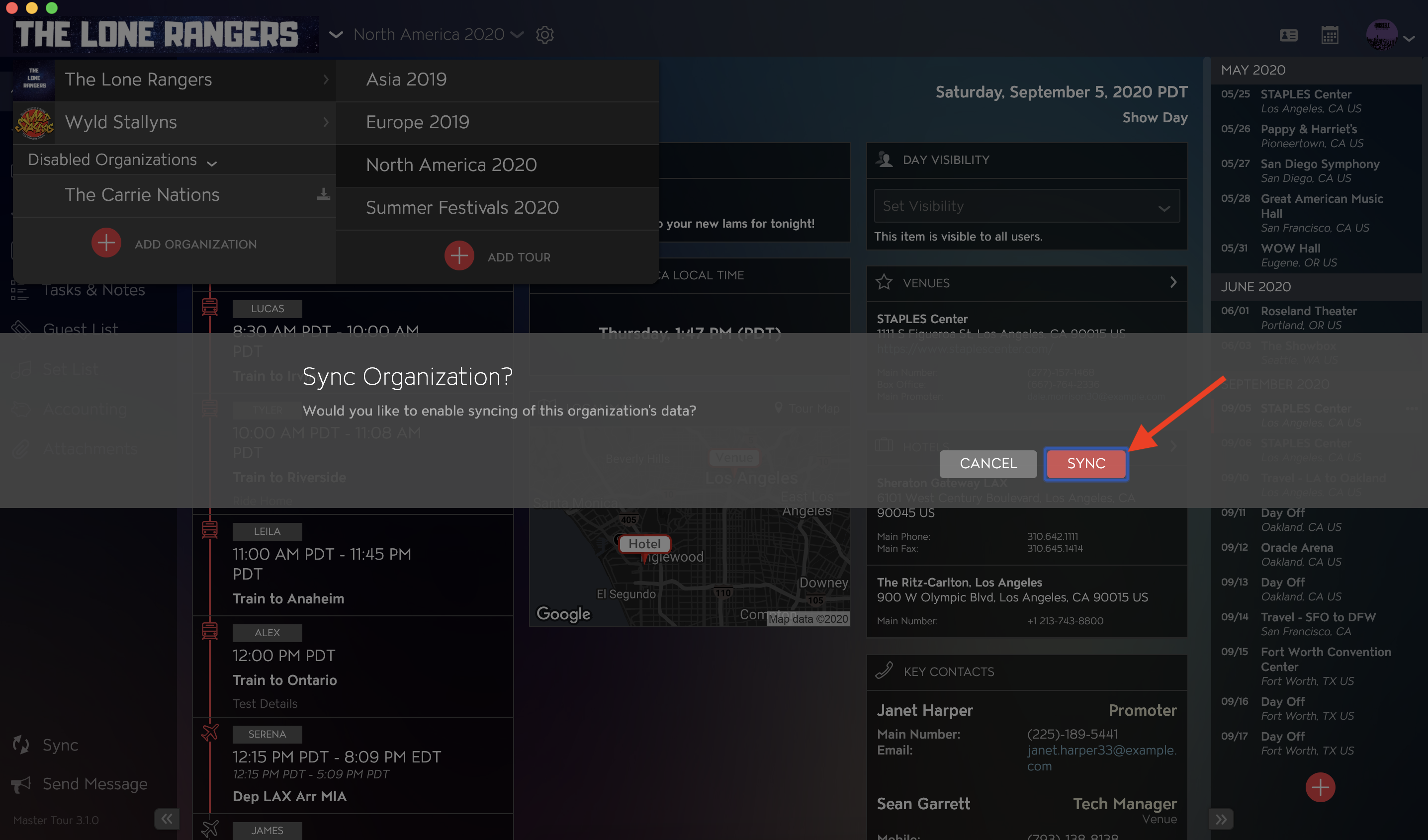The height and width of the screenshot is (840, 1428).
Task: Open the Set Visibility dropdown
Action: (x=1026, y=206)
